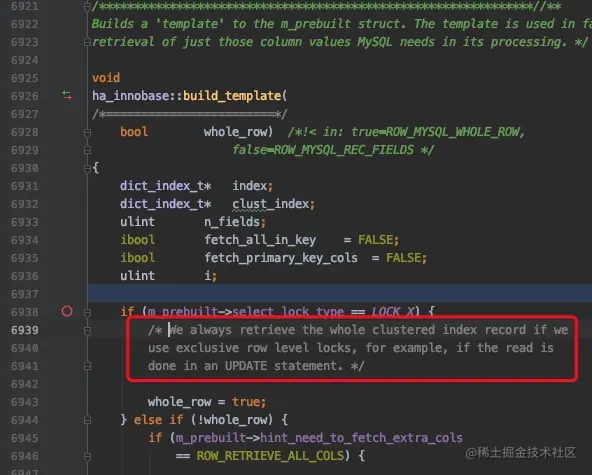Image resolution: width=592 pixels, height=475 pixels.
Task: Click the override arrows gutter icon on line 6926
Action: tap(67, 96)
